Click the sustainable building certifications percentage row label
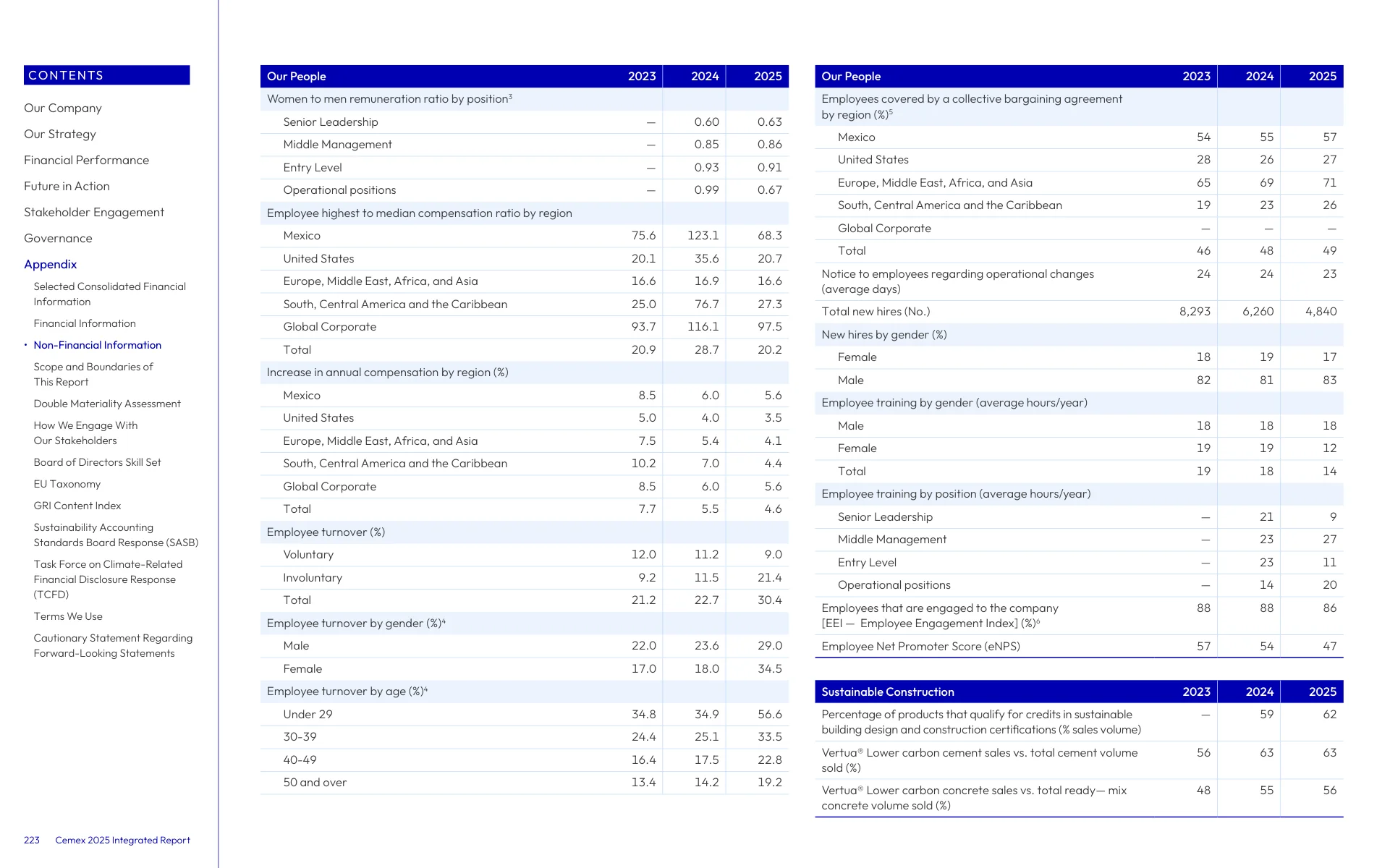The height and width of the screenshot is (868, 1390). pos(981,723)
